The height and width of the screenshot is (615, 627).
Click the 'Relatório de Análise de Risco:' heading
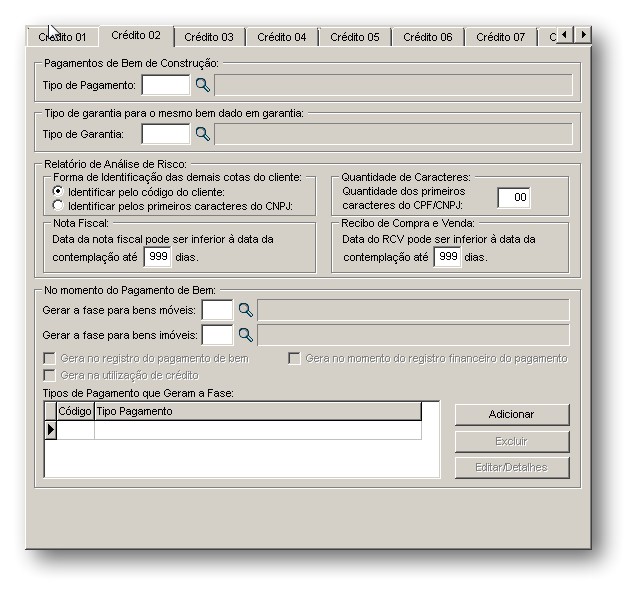[x=115, y=164]
